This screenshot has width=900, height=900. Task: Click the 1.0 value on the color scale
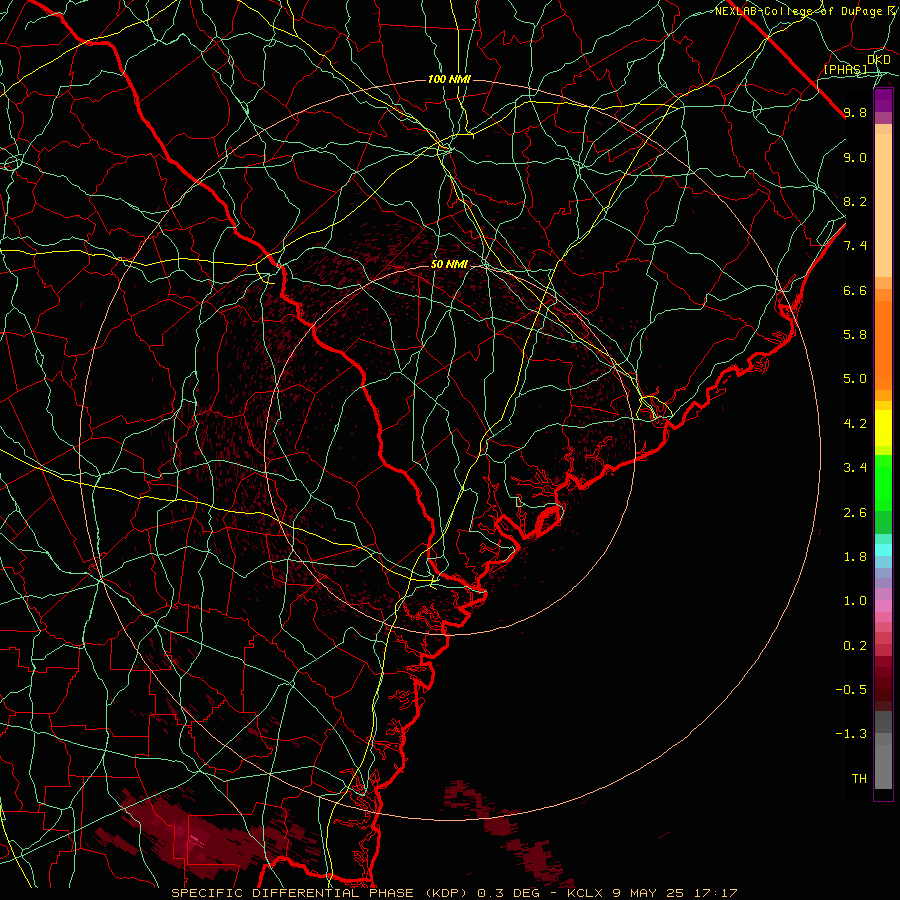[x=855, y=601]
